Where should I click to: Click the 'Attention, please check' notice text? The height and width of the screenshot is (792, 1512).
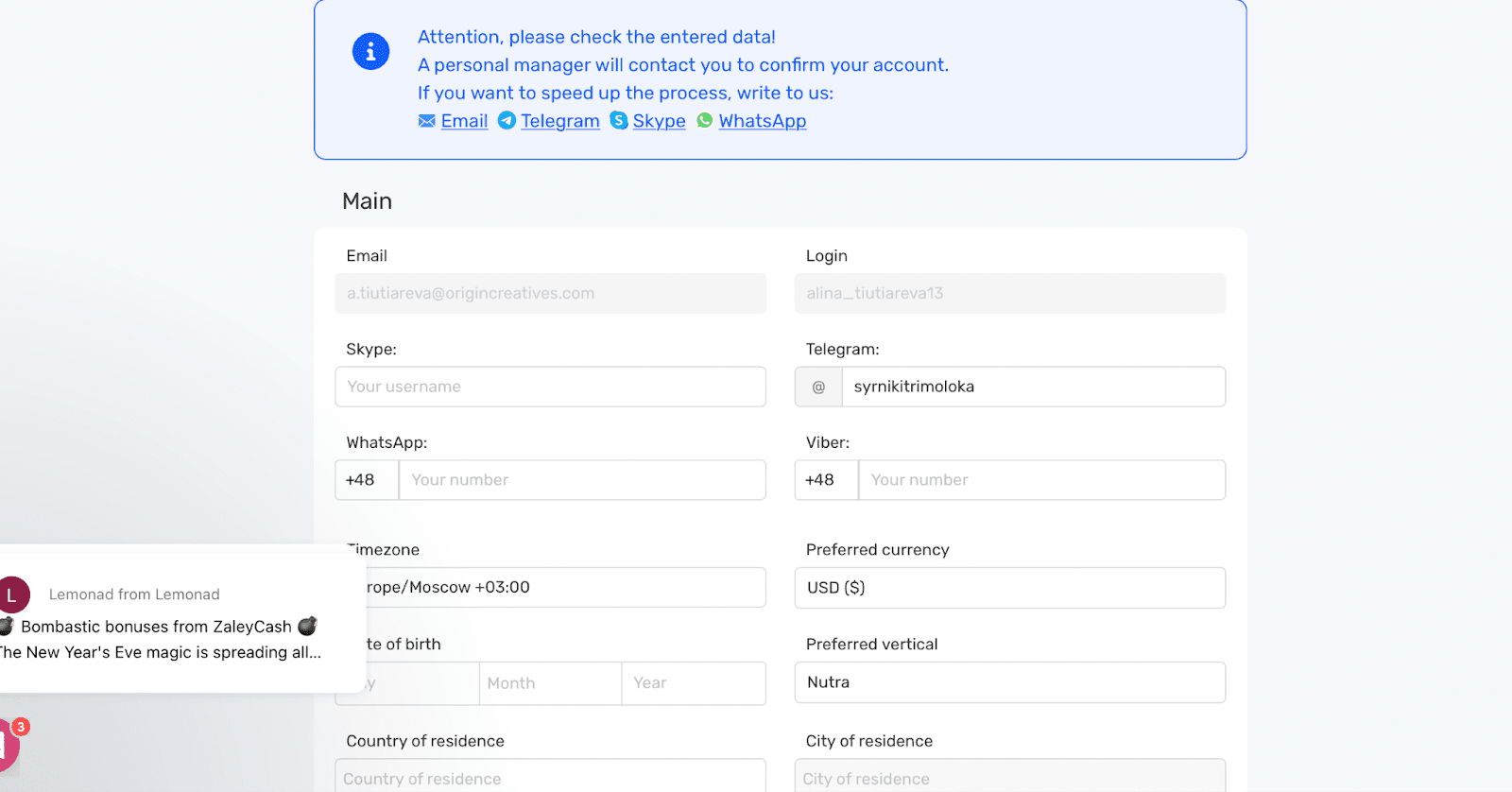click(x=596, y=37)
